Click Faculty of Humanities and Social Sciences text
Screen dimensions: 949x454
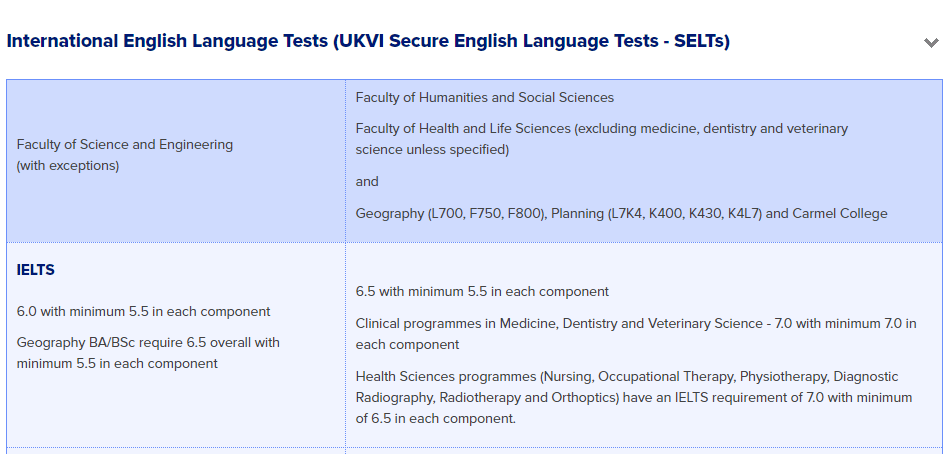click(485, 97)
